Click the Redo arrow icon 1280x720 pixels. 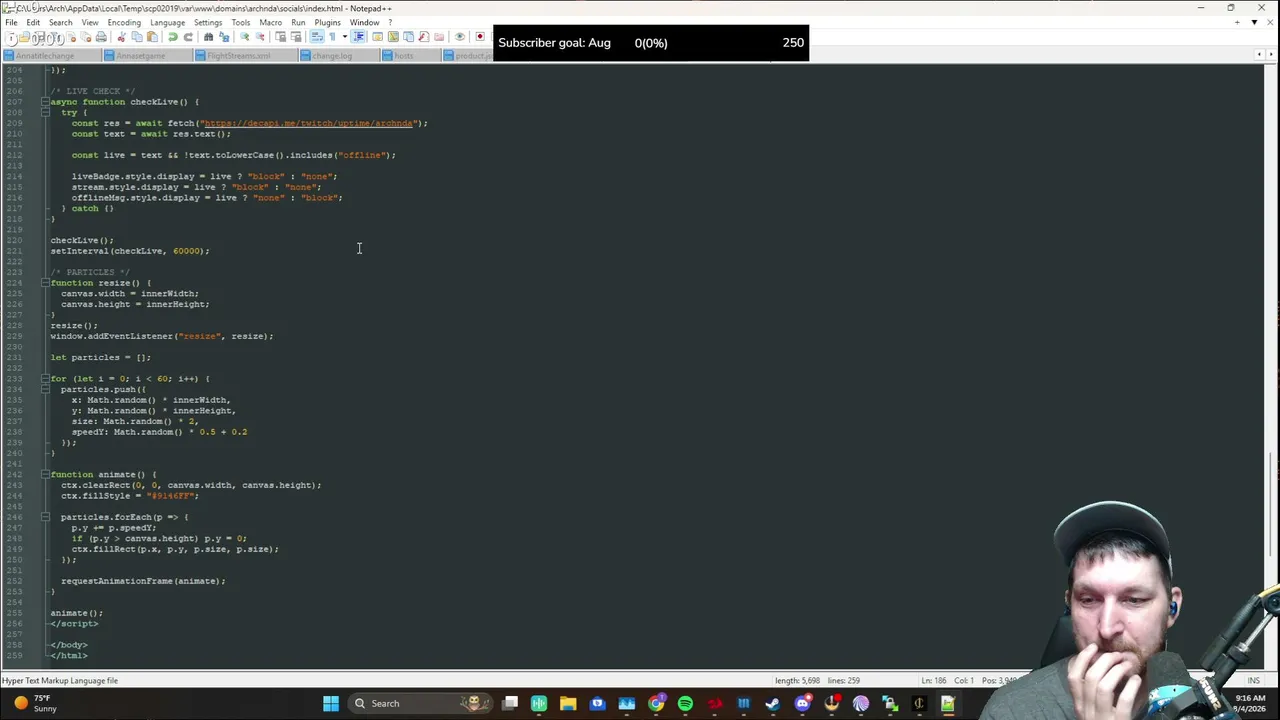189,38
